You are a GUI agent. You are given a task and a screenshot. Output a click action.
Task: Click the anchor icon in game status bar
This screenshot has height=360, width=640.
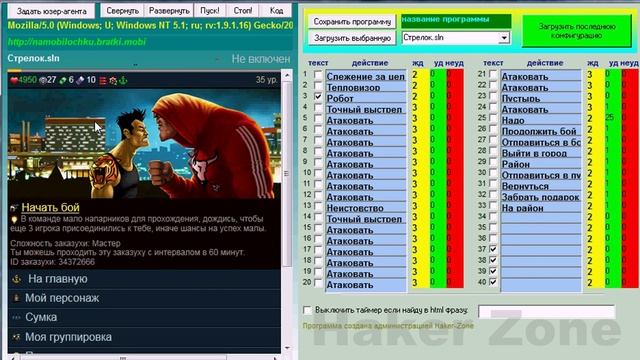pos(123,80)
